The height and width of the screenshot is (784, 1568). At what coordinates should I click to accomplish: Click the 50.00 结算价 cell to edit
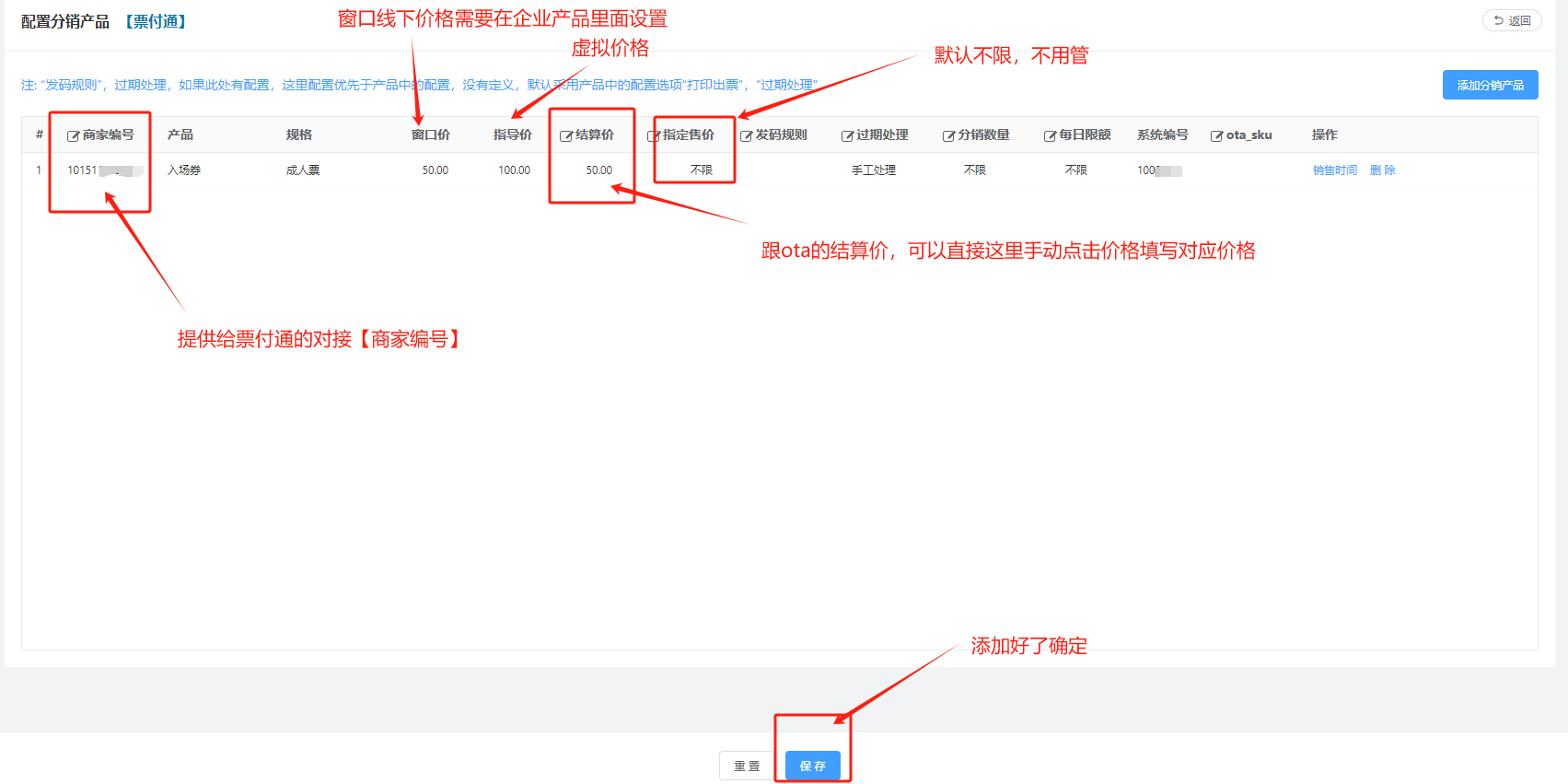click(598, 170)
